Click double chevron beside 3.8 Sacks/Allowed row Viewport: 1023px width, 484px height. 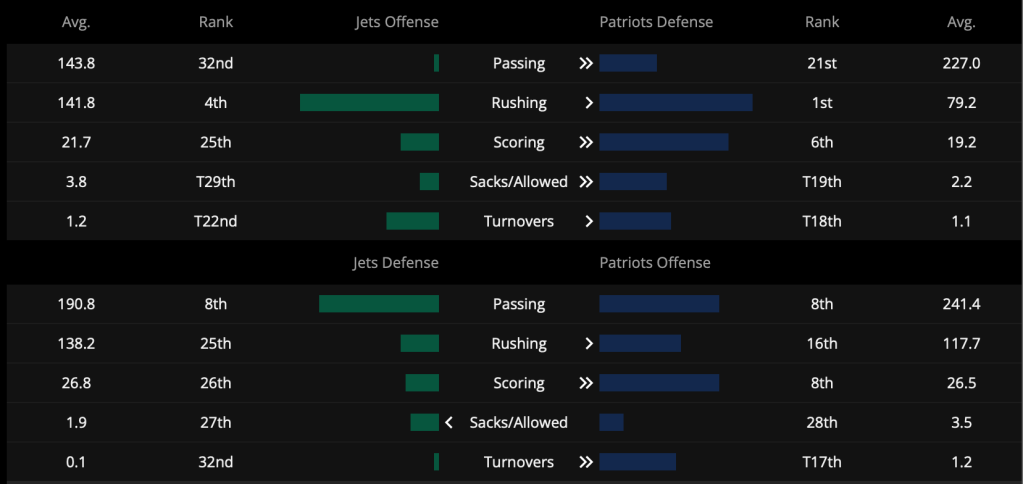coord(586,181)
